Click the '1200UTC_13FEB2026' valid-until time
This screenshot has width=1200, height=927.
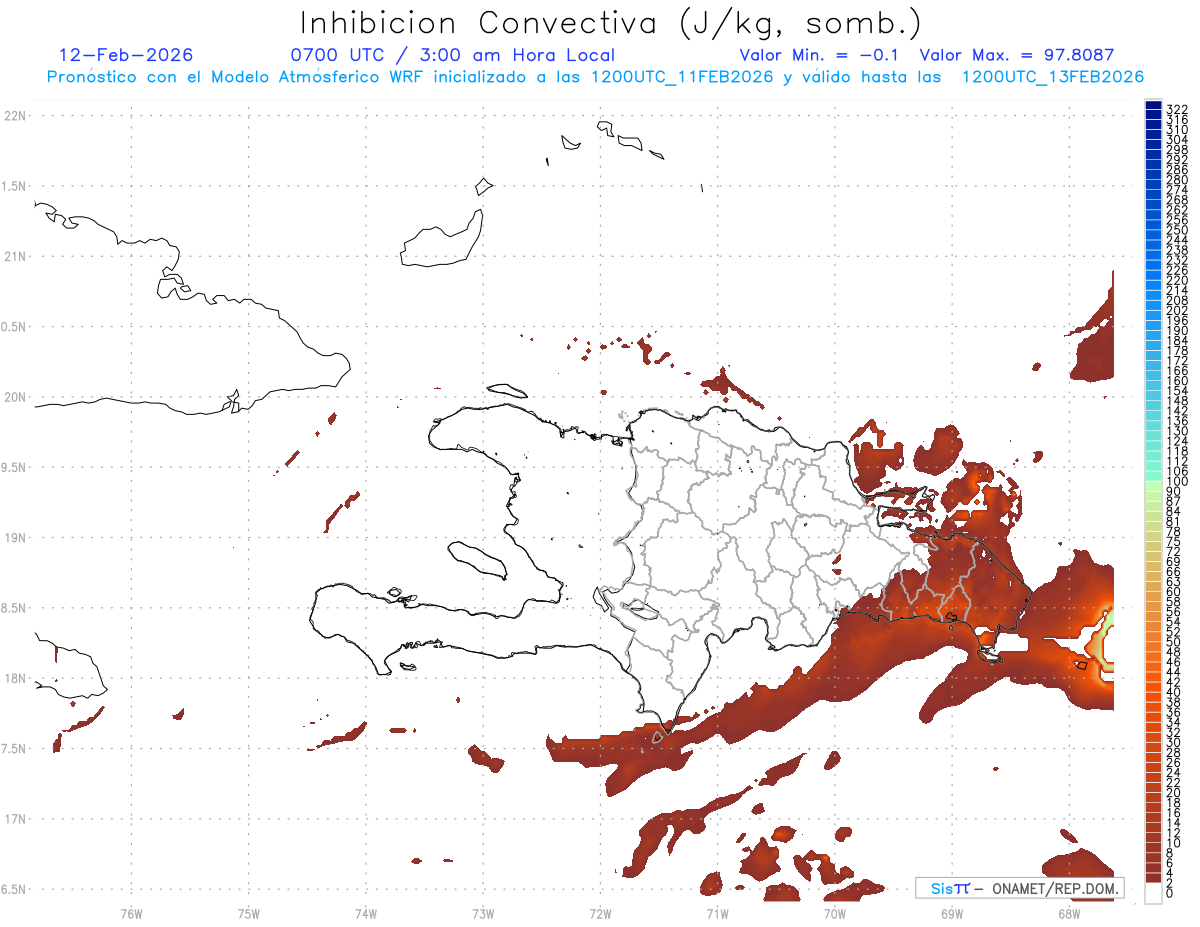(x=1053, y=77)
